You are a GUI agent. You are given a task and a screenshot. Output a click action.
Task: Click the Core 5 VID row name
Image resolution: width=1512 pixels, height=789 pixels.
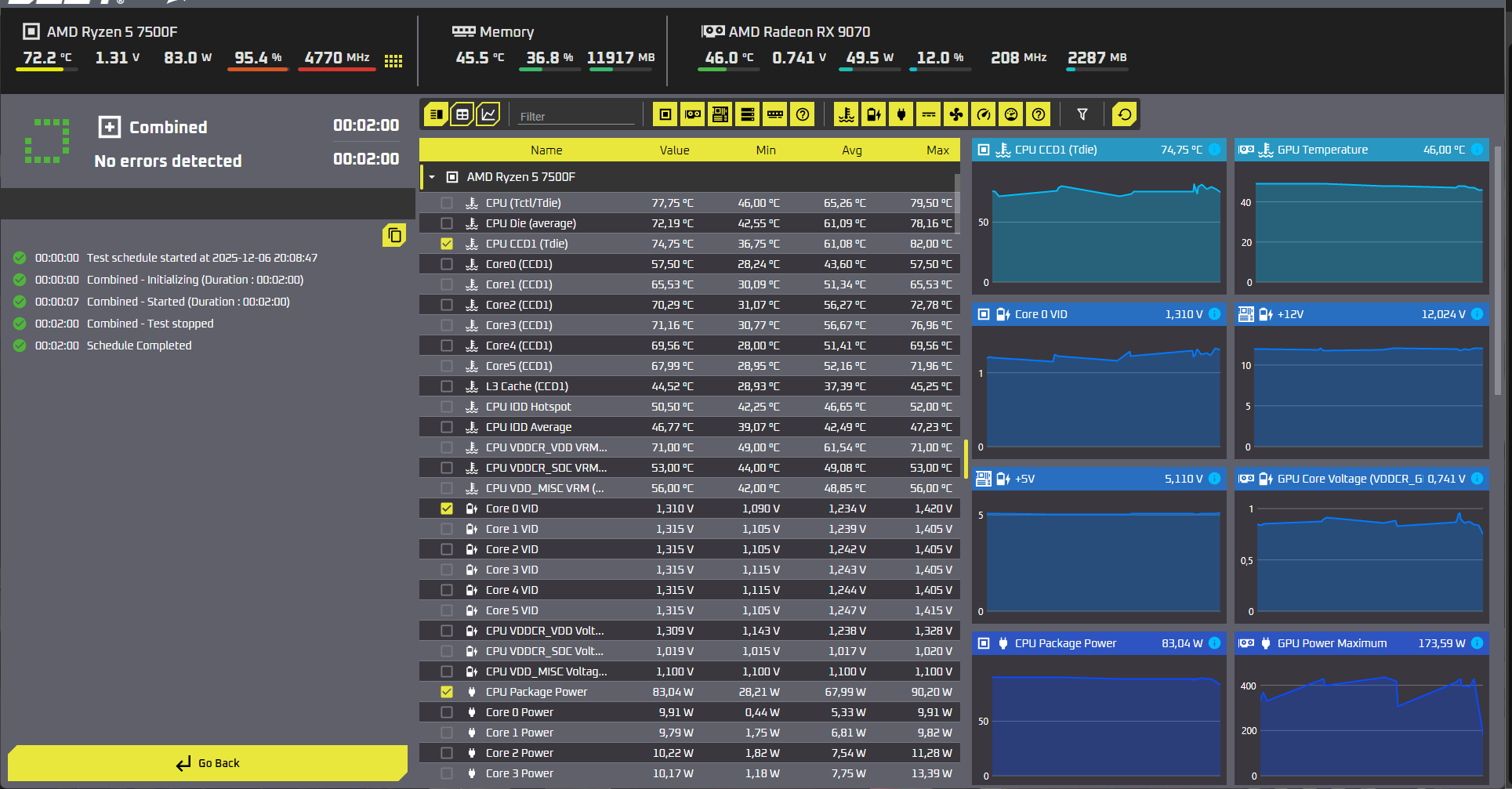512,610
